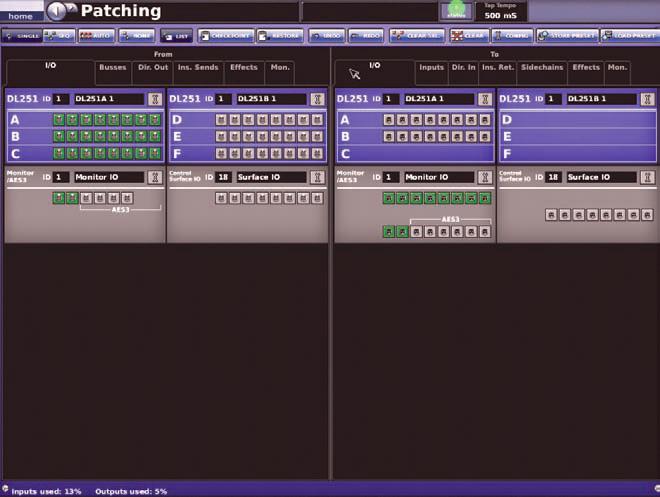
Task: Click the REDO toolbar button
Action: (x=366, y=36)
